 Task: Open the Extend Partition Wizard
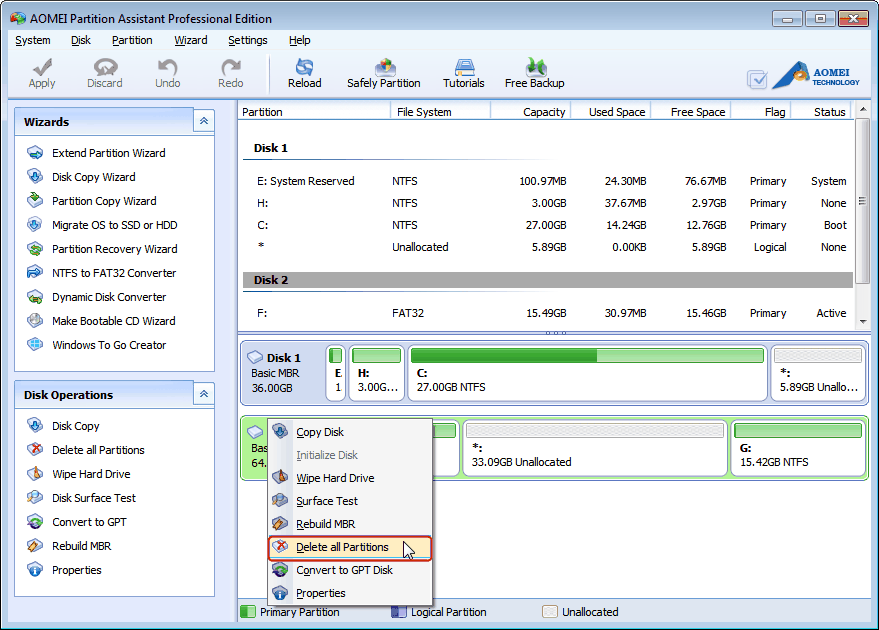click(x=107, y=153)
